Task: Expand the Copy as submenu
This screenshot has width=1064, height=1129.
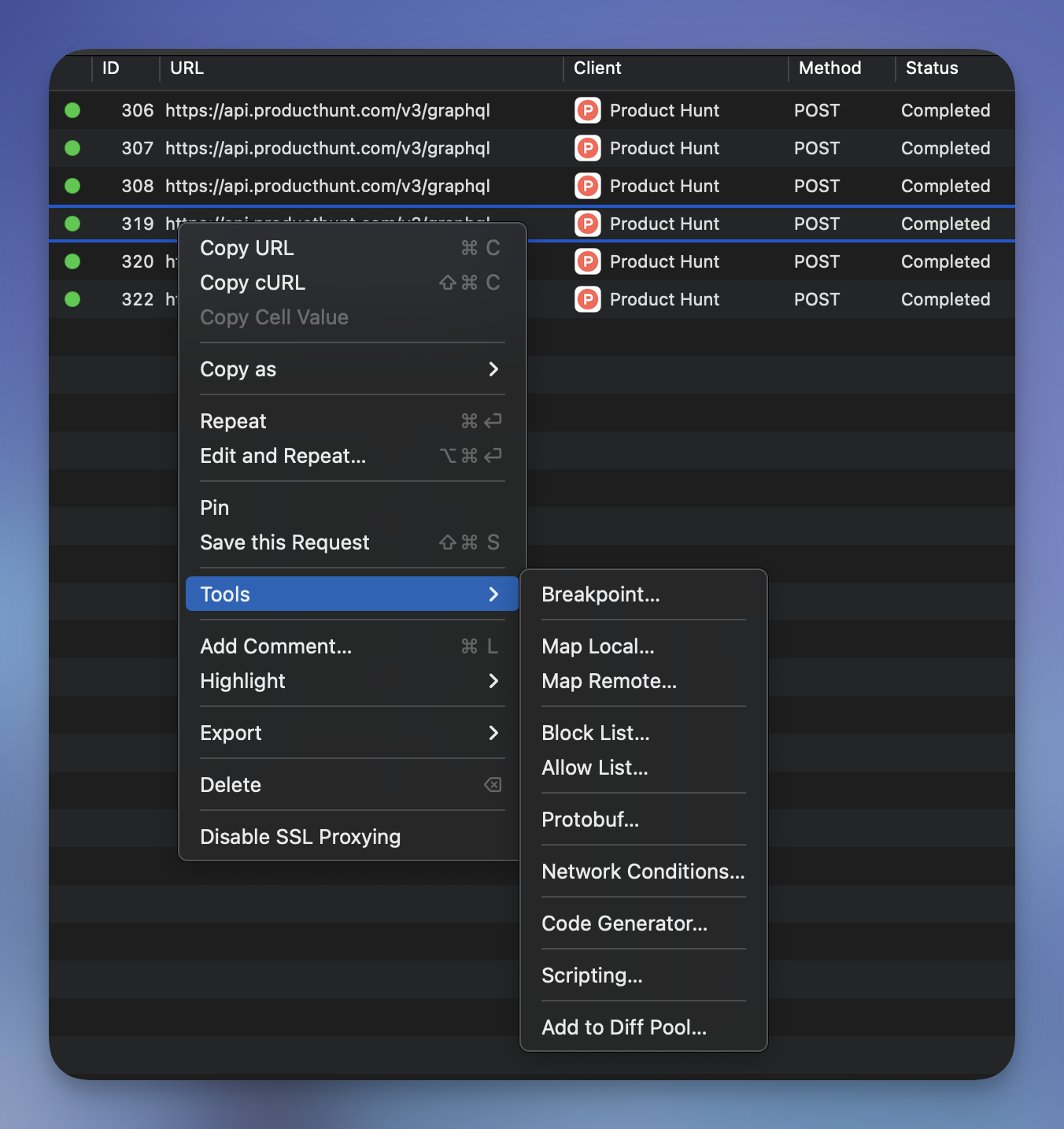Action: 352,369
